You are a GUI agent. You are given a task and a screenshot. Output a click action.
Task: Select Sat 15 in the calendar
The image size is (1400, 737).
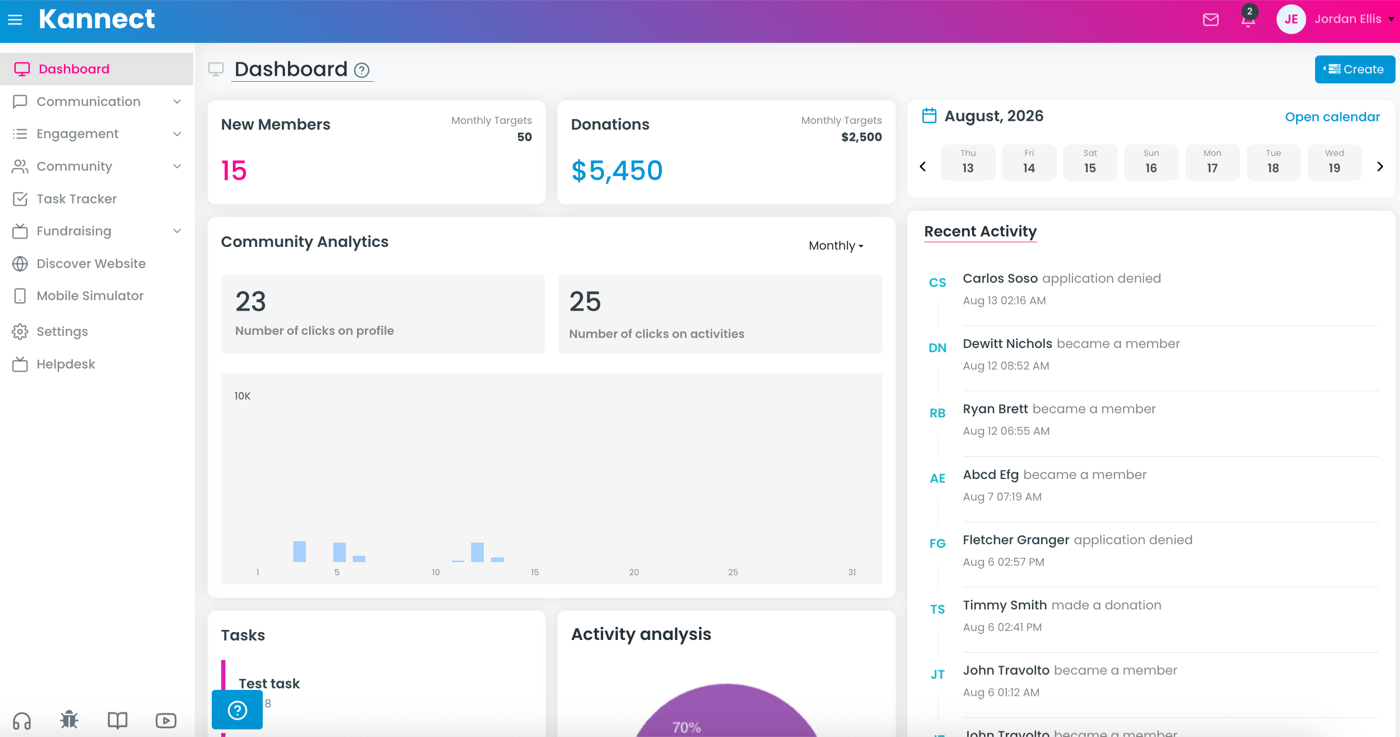[x=1090, y=162]
